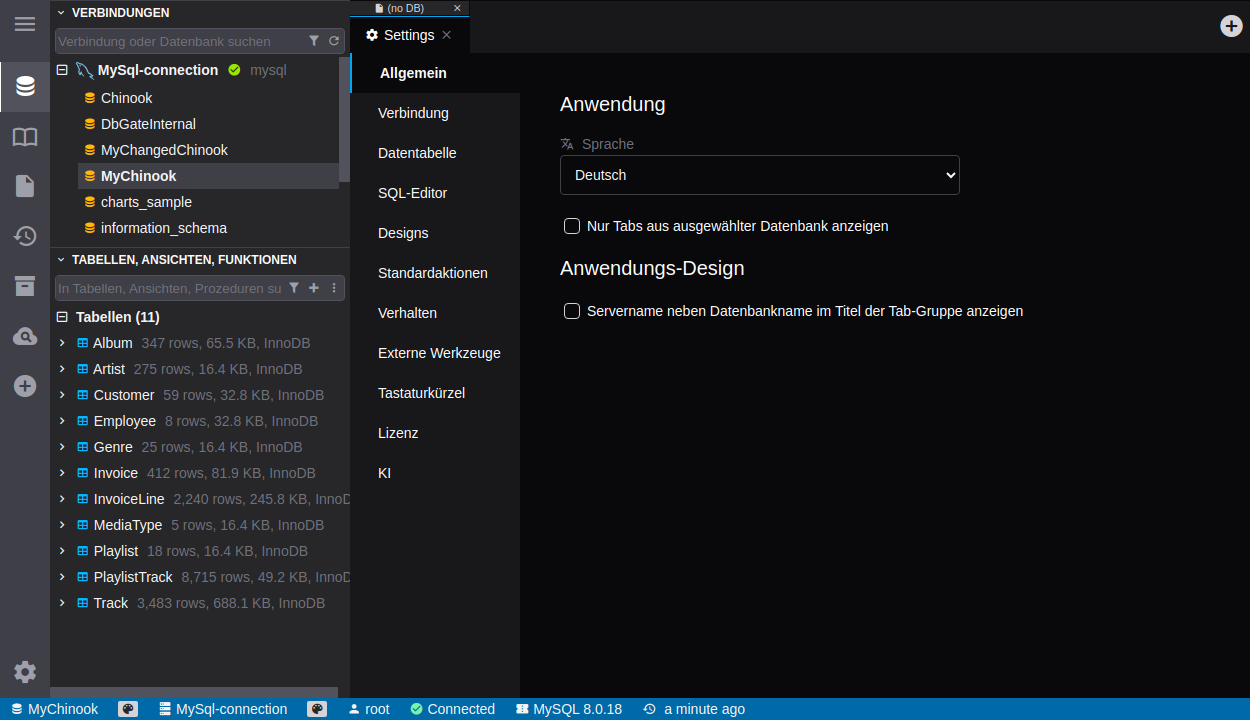This screenshot has height=720, width=1250.
Task: Refresh the connections list
Action: coord(334,41)
